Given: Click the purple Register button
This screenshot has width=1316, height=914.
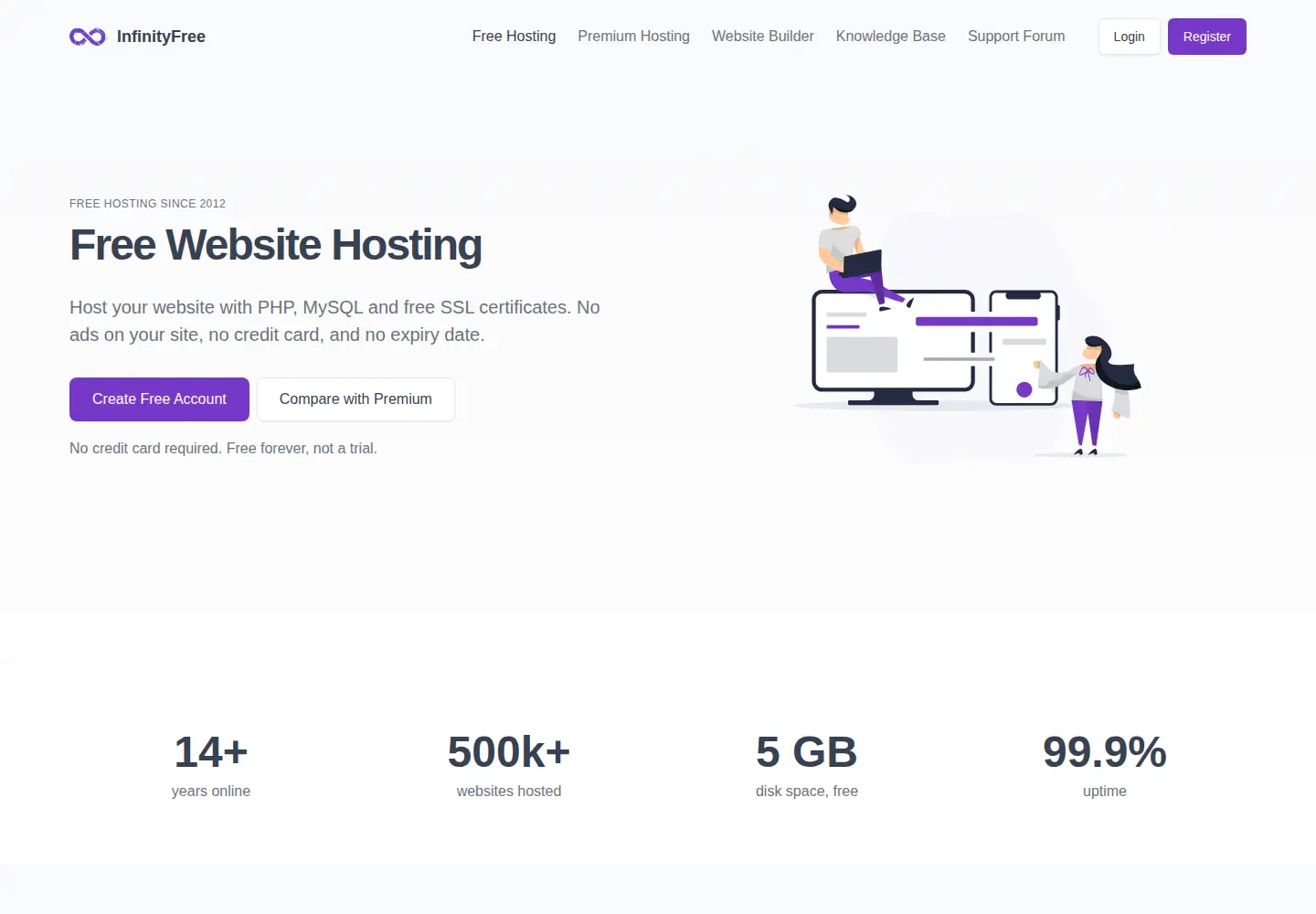Looking at the screenshot, I should point(1207,37).
